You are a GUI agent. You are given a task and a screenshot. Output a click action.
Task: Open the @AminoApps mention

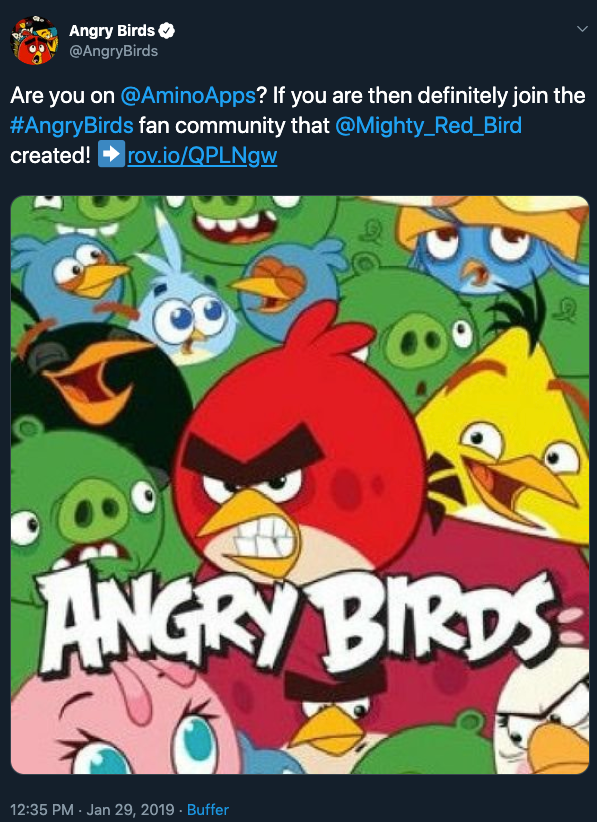pyautogui.click(x=188, y=96)
